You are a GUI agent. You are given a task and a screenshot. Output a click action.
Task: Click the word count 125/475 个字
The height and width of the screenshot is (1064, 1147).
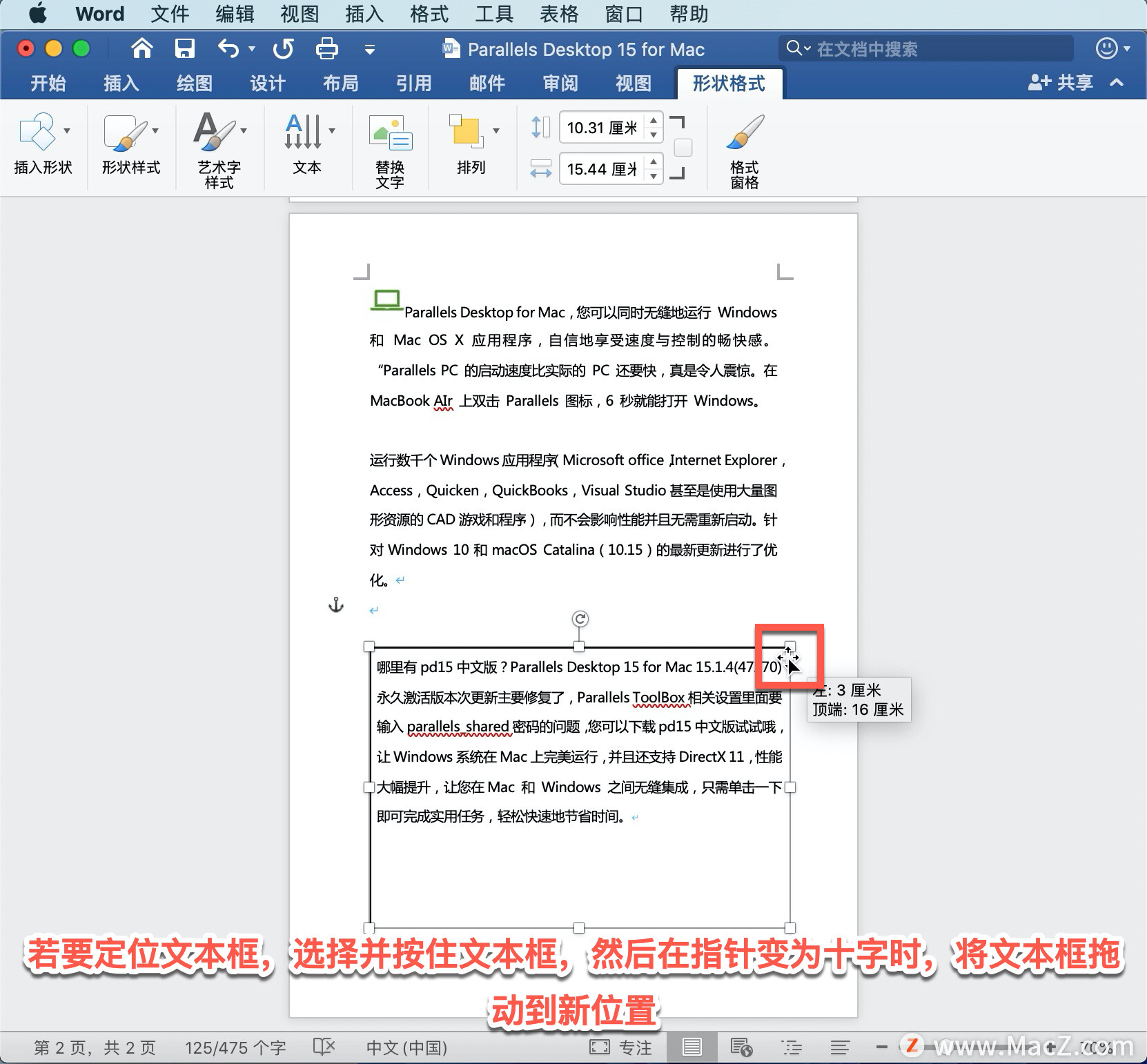click(x=235, y=1047)
